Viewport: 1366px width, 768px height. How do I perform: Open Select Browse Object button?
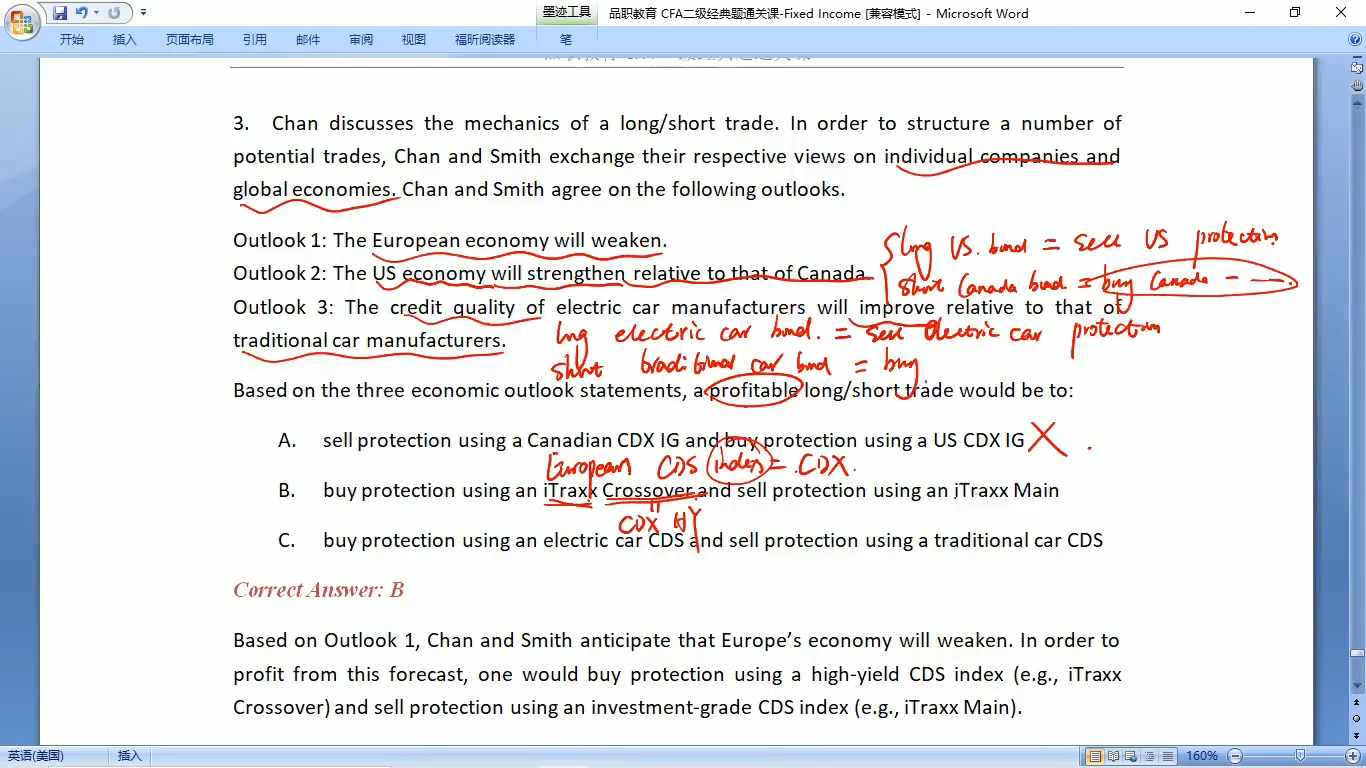[x=1357, y=719]
